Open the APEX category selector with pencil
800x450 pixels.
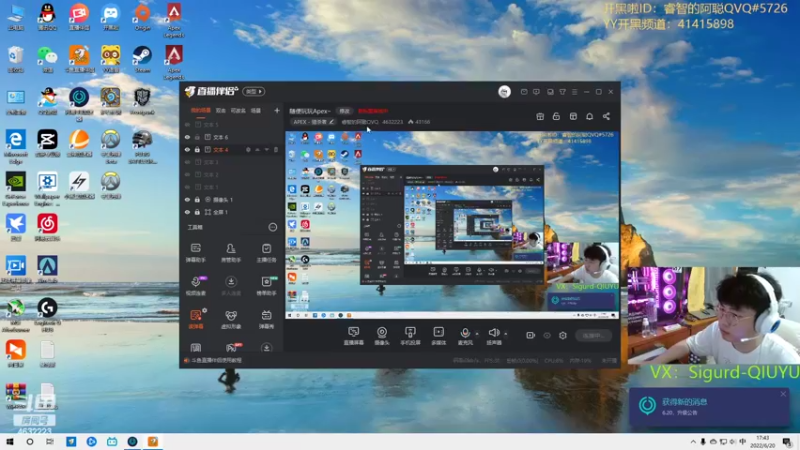[314, 122]
